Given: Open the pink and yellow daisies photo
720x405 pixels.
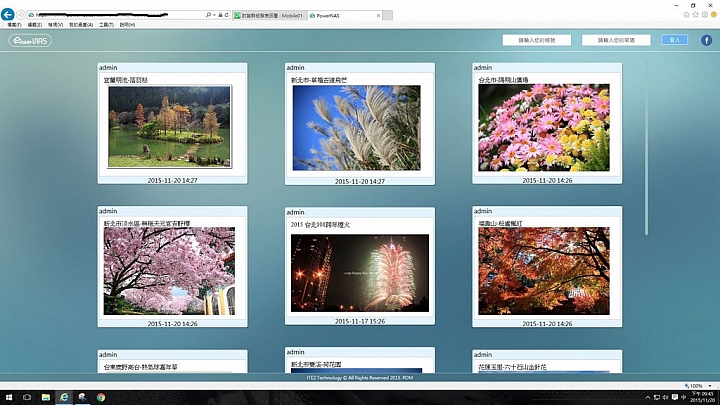Looking at the screenshot, I should [544, 128].
